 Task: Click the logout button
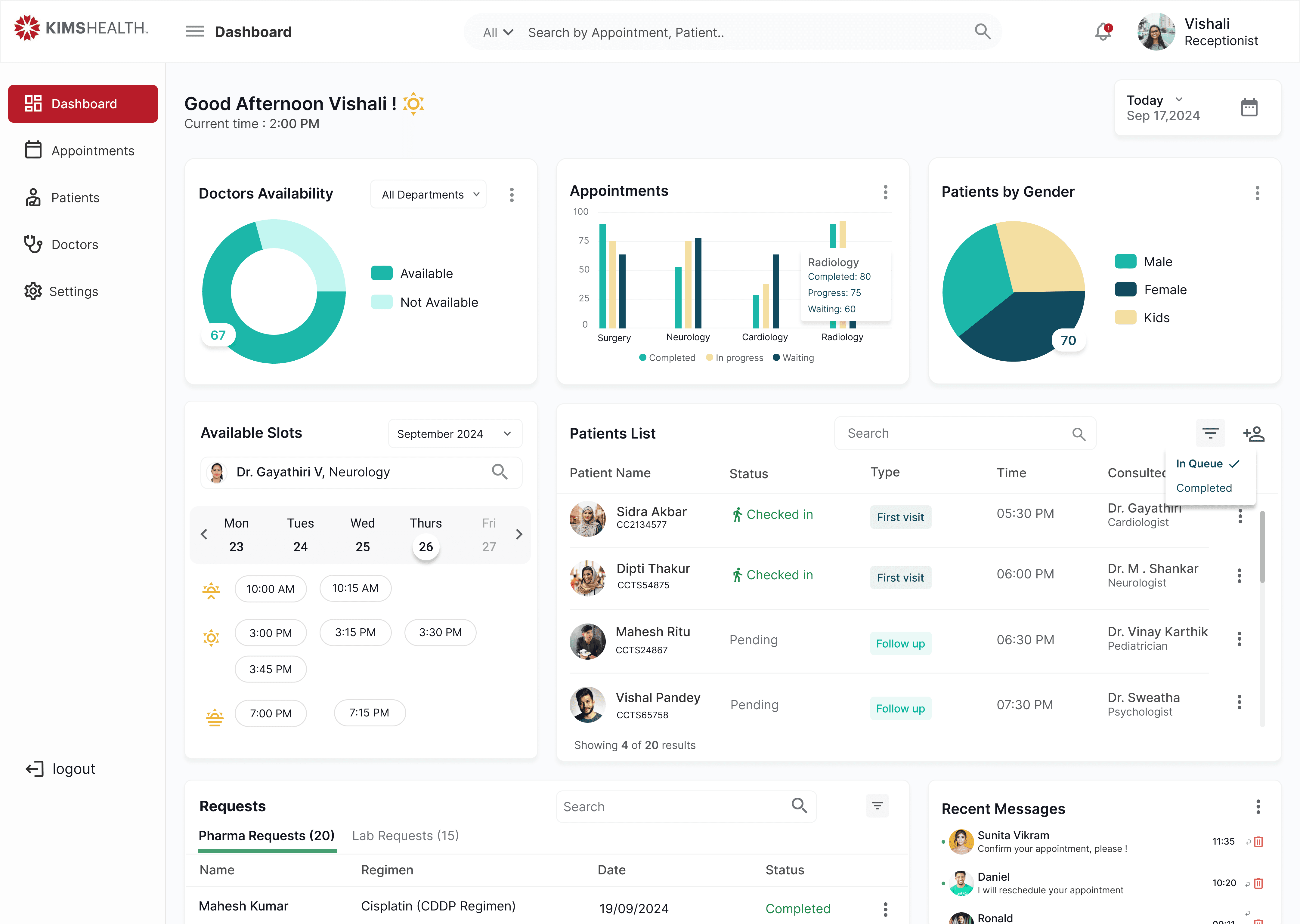coord(61,769)
